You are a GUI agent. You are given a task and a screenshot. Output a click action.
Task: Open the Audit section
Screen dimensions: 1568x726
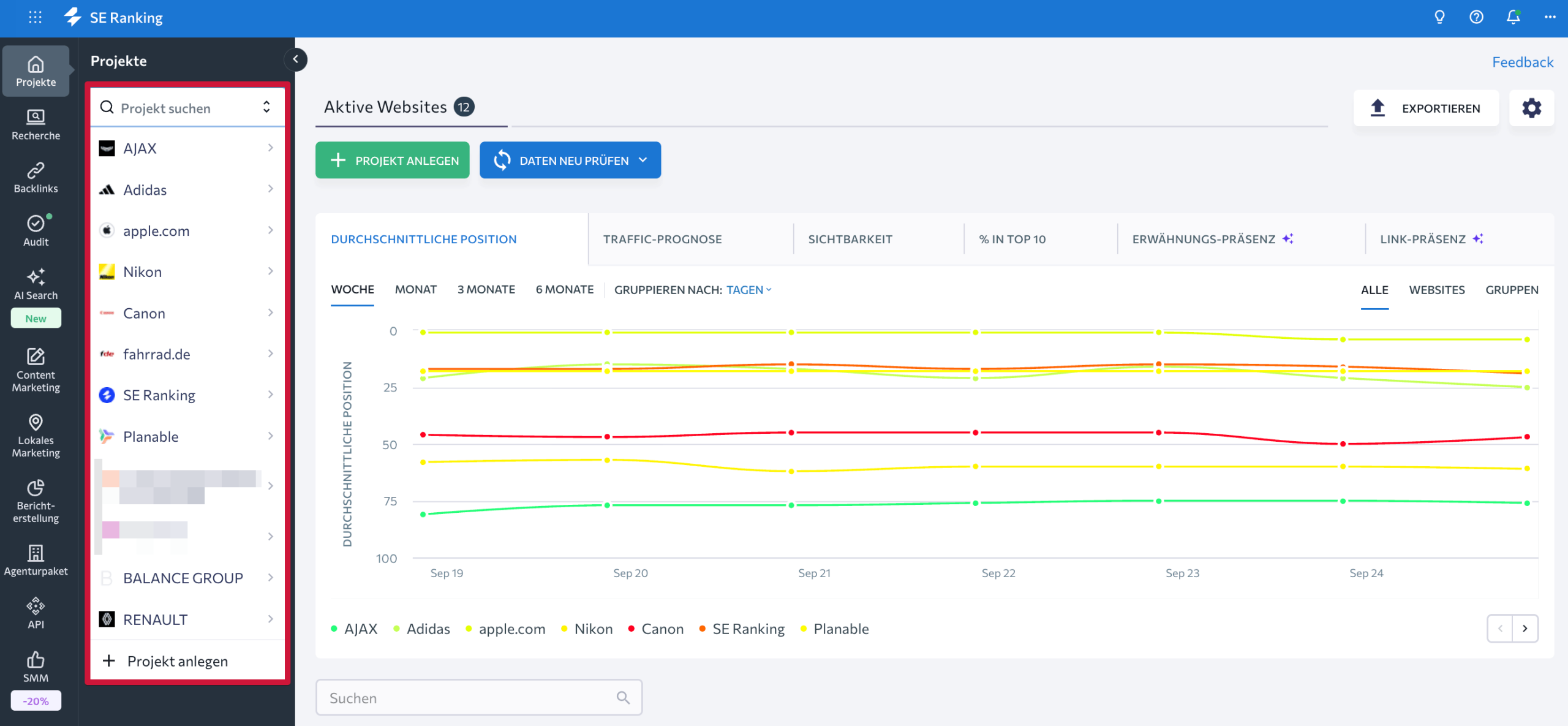coord(36,232)
